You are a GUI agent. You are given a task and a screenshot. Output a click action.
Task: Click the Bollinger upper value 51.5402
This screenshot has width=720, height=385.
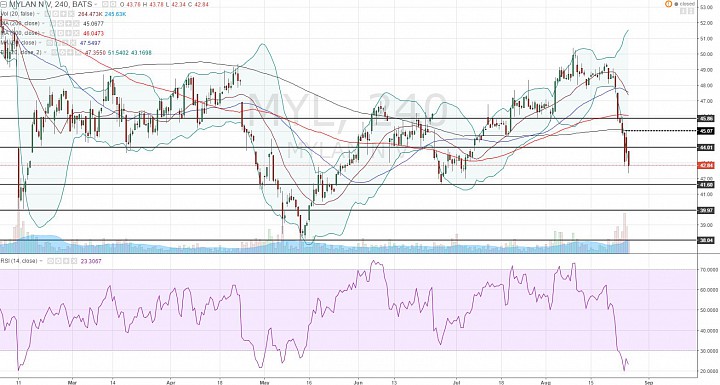point(118,52)
